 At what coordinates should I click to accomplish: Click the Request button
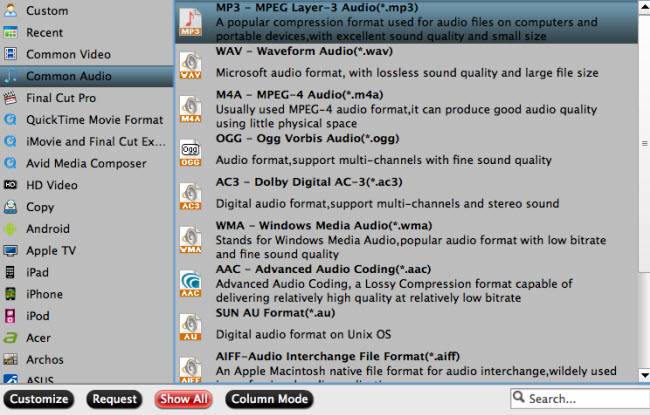click(114, 399)
